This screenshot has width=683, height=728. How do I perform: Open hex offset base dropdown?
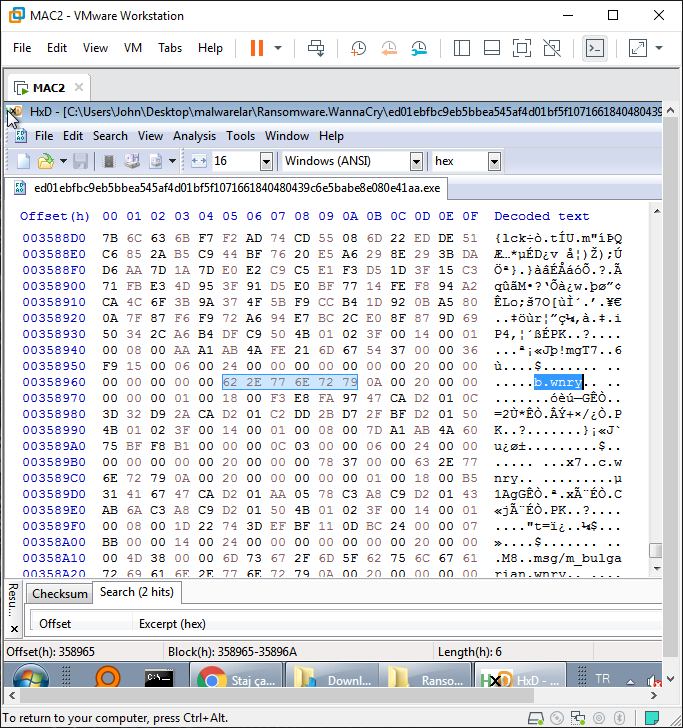click(x=494, y=162)
